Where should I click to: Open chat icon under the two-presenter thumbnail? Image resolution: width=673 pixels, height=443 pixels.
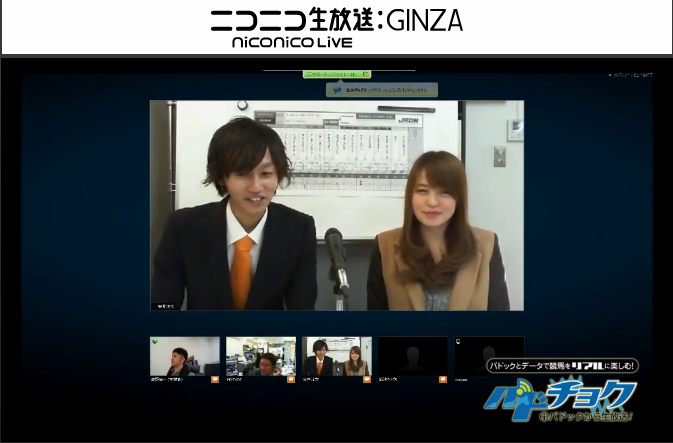click(367, 379)
